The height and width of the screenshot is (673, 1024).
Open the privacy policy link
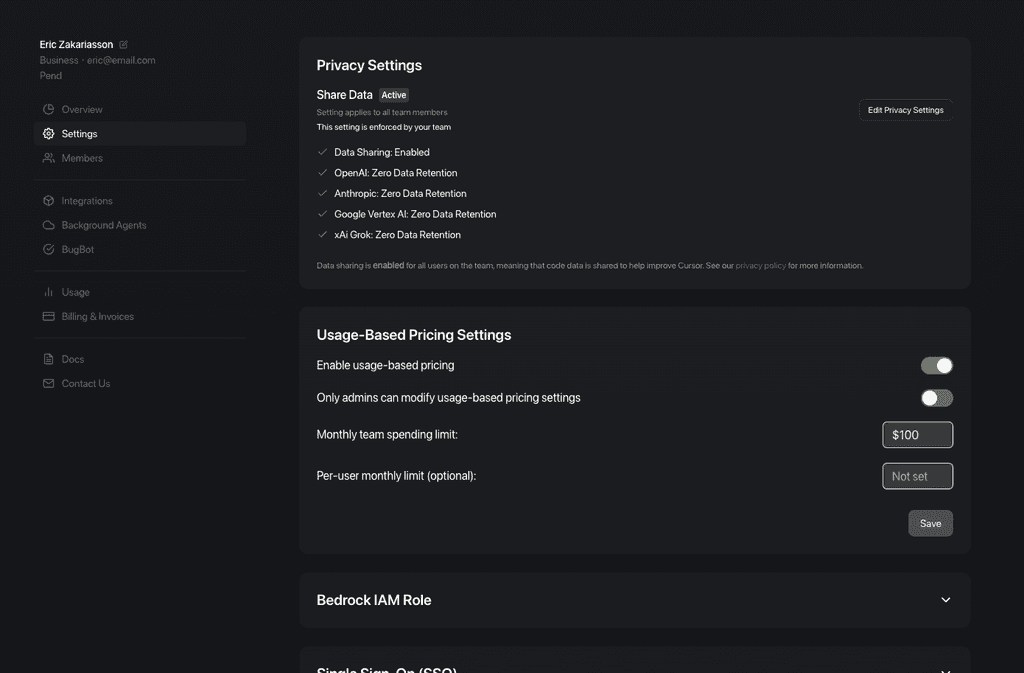tap(760, 265)
